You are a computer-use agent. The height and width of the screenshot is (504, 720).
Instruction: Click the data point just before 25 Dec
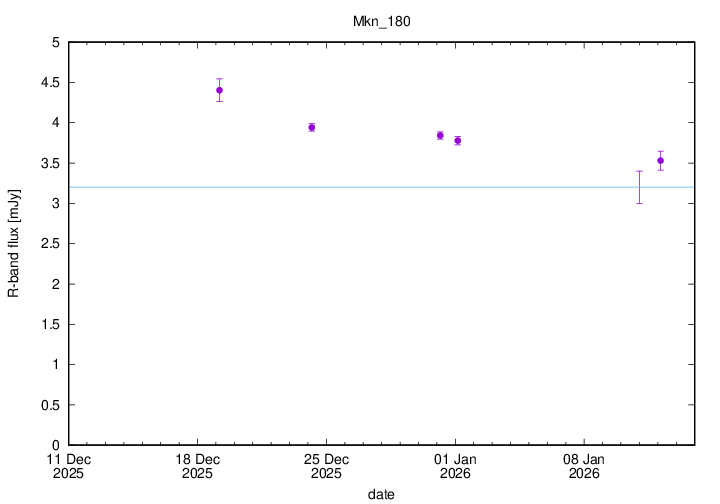coord(312,127)
